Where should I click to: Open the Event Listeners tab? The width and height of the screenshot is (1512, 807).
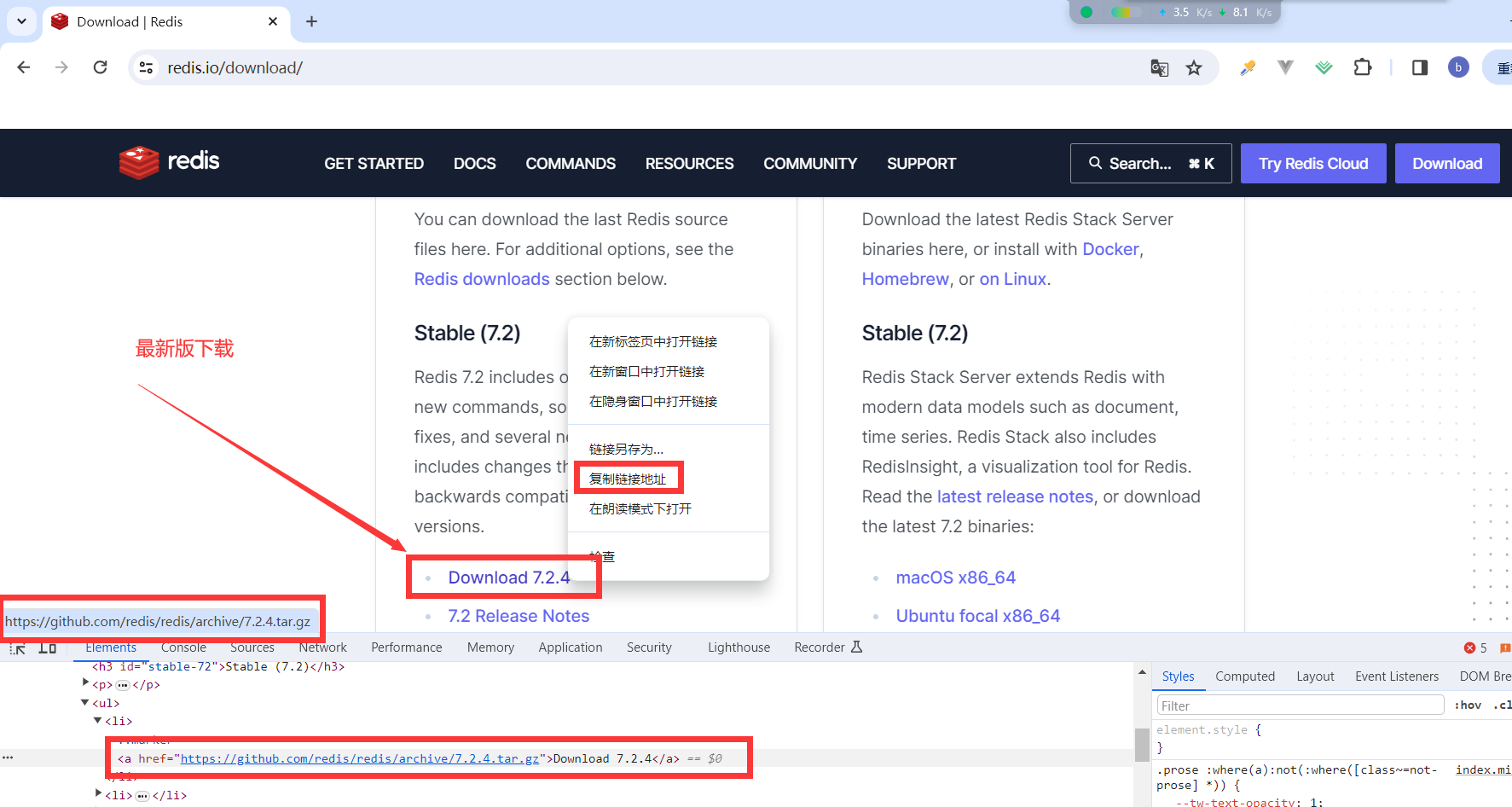coord(1397,676)
